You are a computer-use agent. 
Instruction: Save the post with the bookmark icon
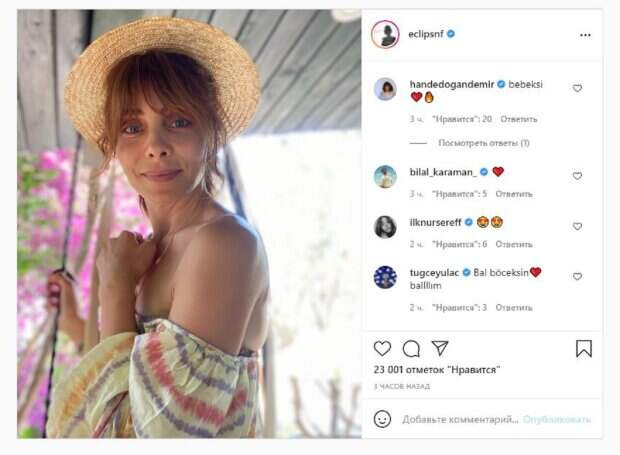tap(584, 348)
